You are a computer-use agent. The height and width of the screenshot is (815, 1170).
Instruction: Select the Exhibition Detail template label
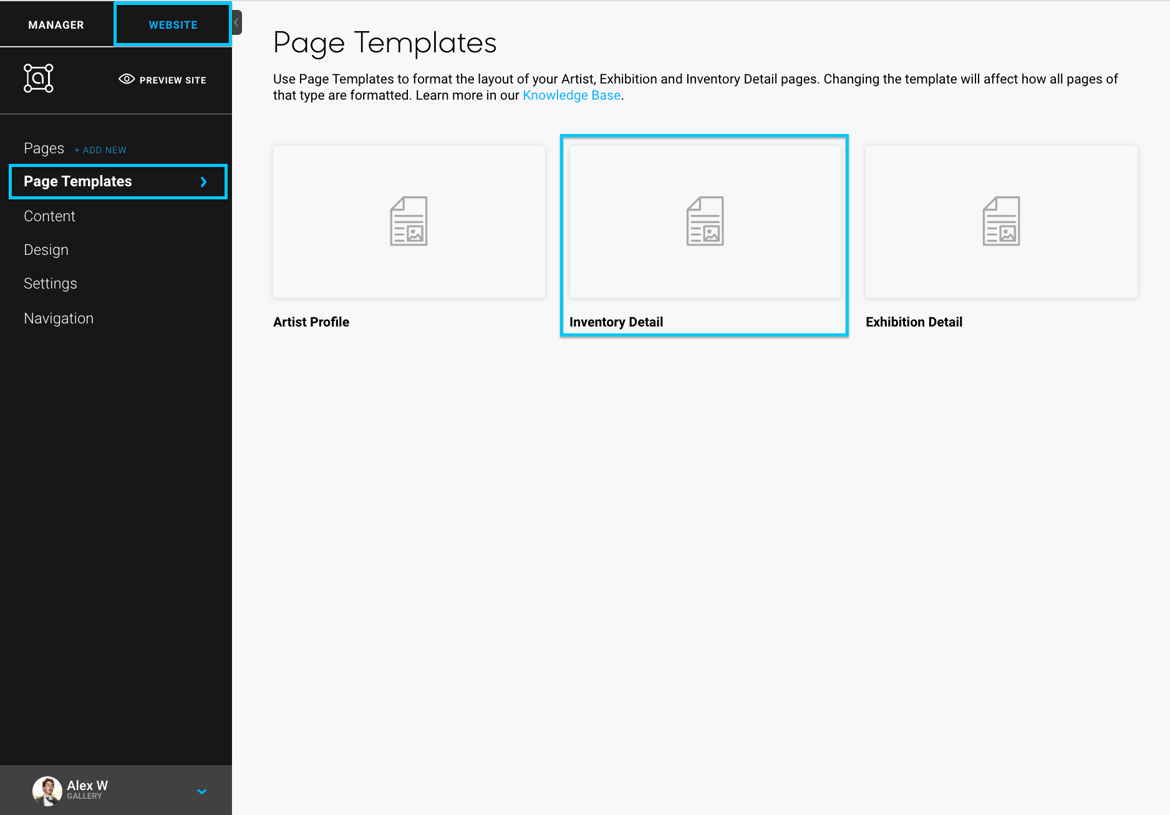click(x=914, y=322)
